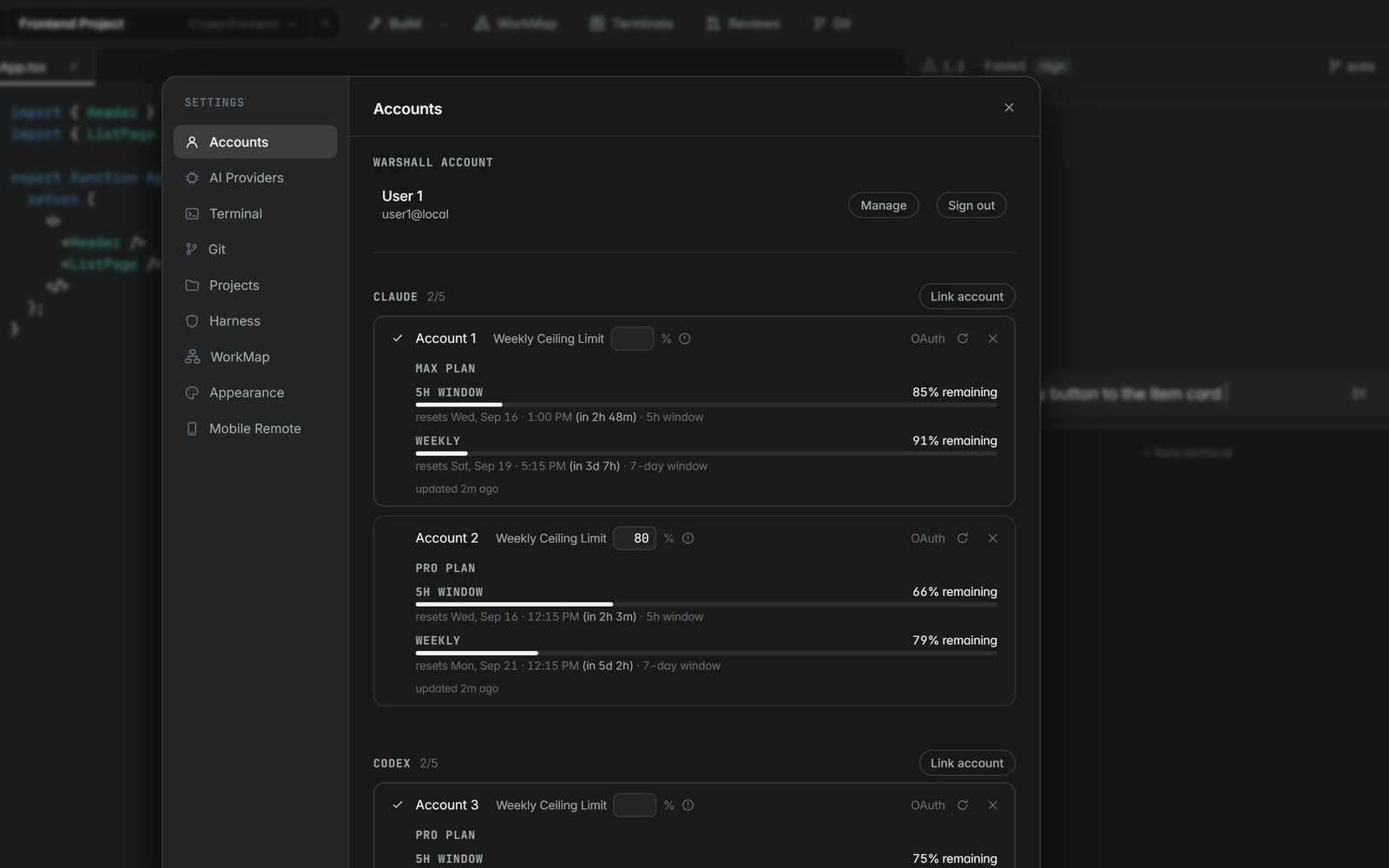Image resolution: width=1389 pixels, height=868 pixels.
Task: Refresh Account 1 usage
Action: pyautogui.click(x=963, y=339)
